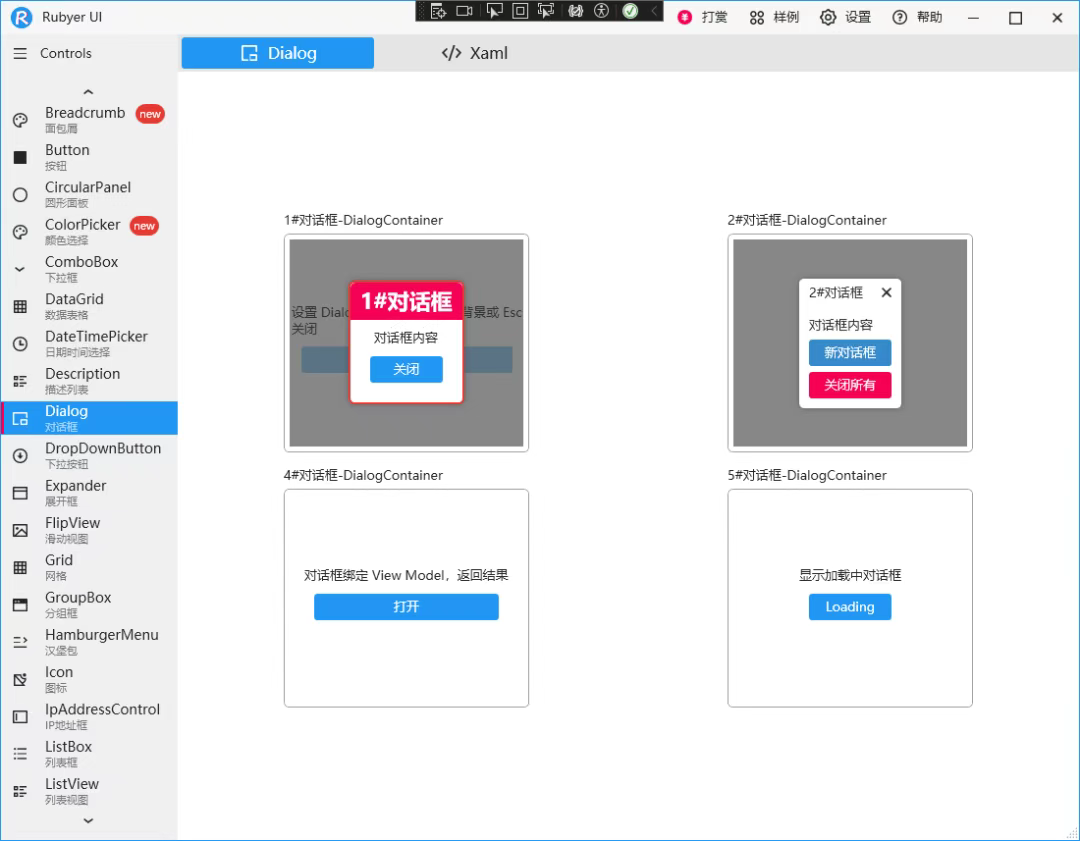Click the GroupBox window icon

click(20, 605)
